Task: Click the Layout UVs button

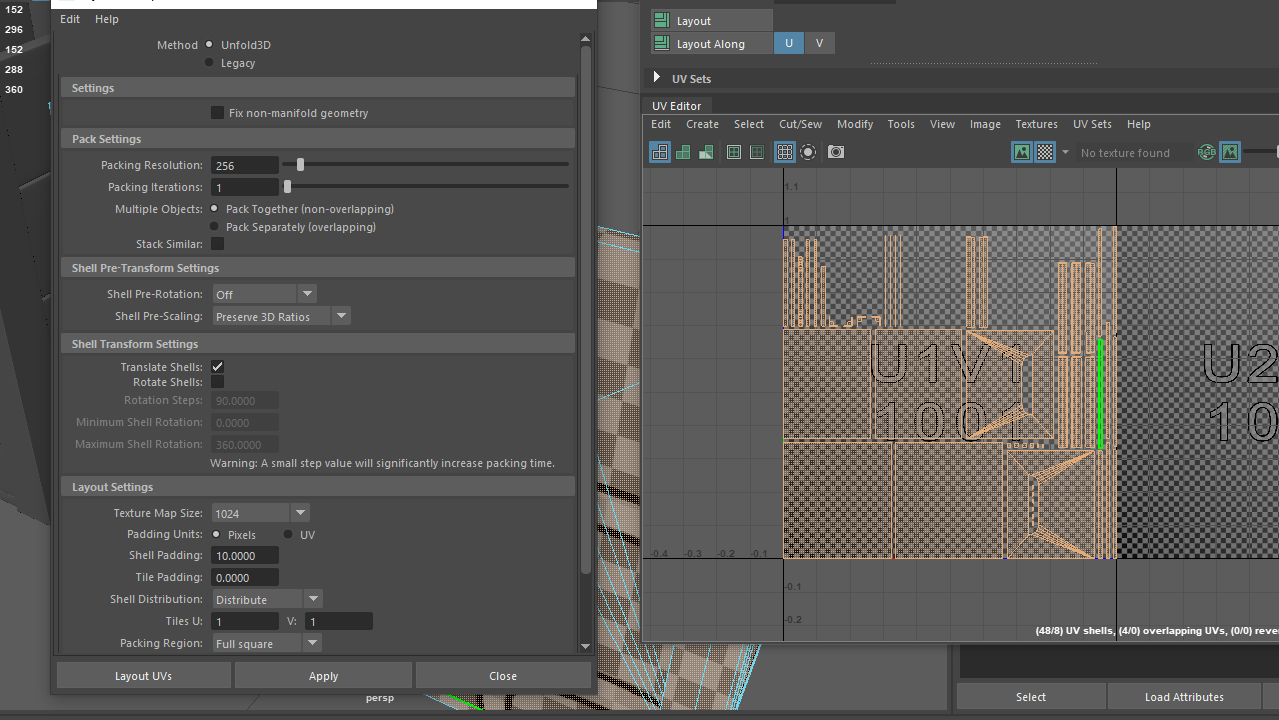Action: click(x=143, y=676)
